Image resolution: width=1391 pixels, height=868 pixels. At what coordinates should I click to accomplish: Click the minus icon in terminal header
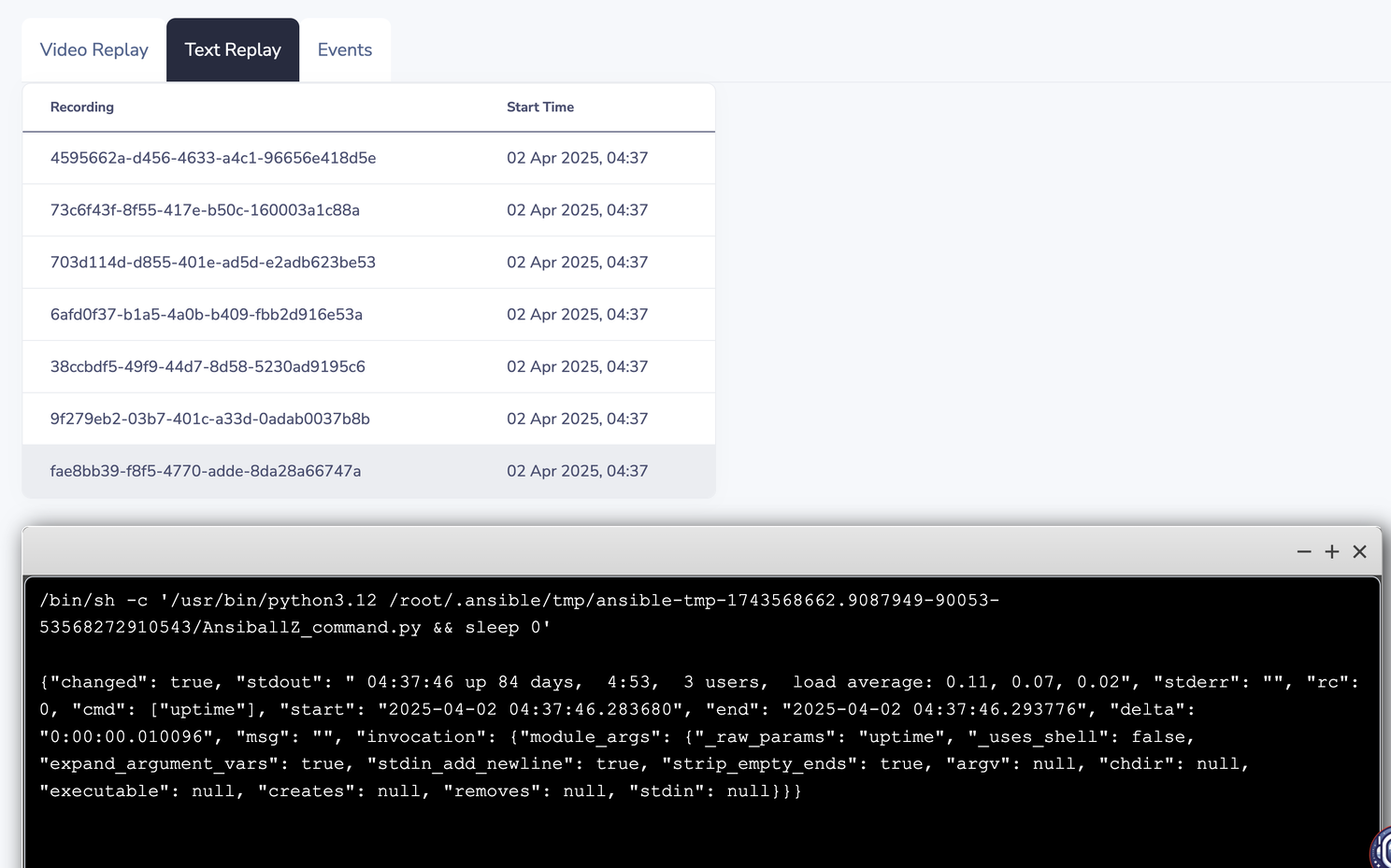(1304, 552)
